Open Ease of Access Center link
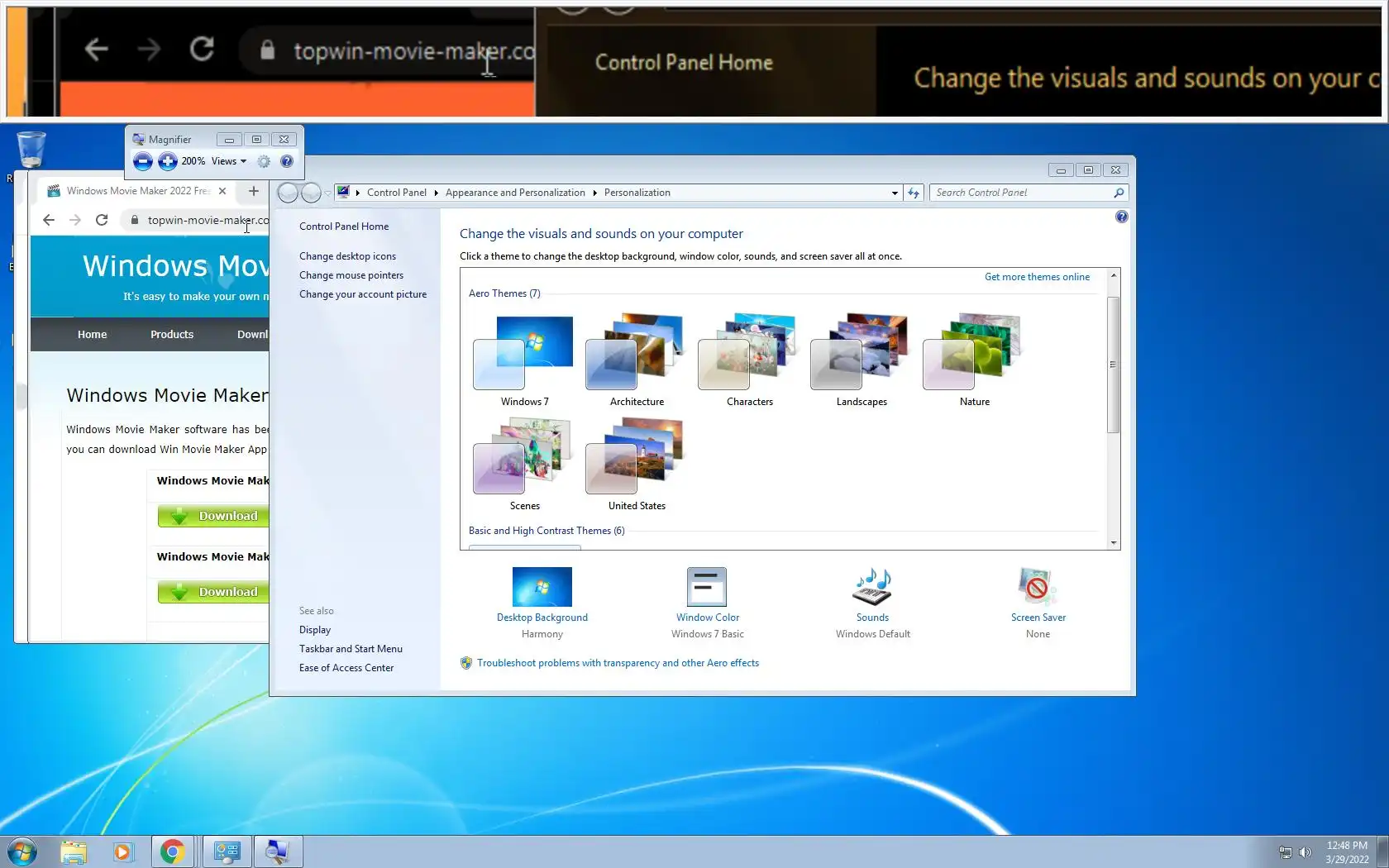 pyautogui.click(x=346, y=668)
